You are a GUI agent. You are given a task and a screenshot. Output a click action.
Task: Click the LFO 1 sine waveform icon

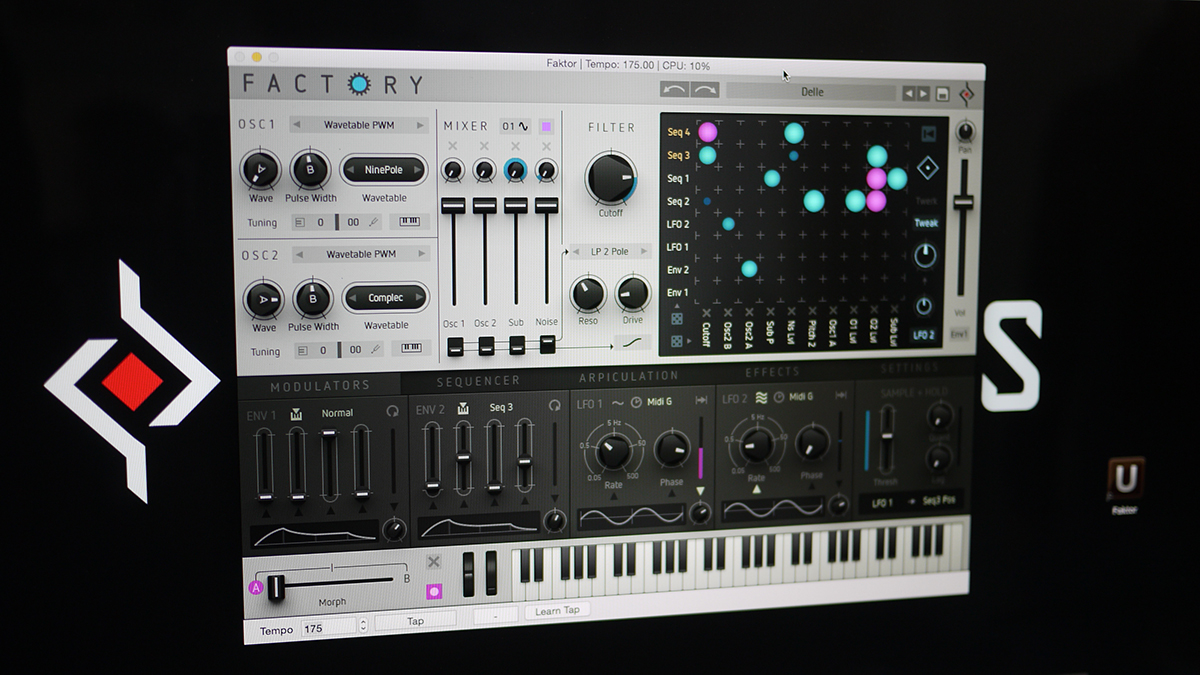(x=617, y=402)
